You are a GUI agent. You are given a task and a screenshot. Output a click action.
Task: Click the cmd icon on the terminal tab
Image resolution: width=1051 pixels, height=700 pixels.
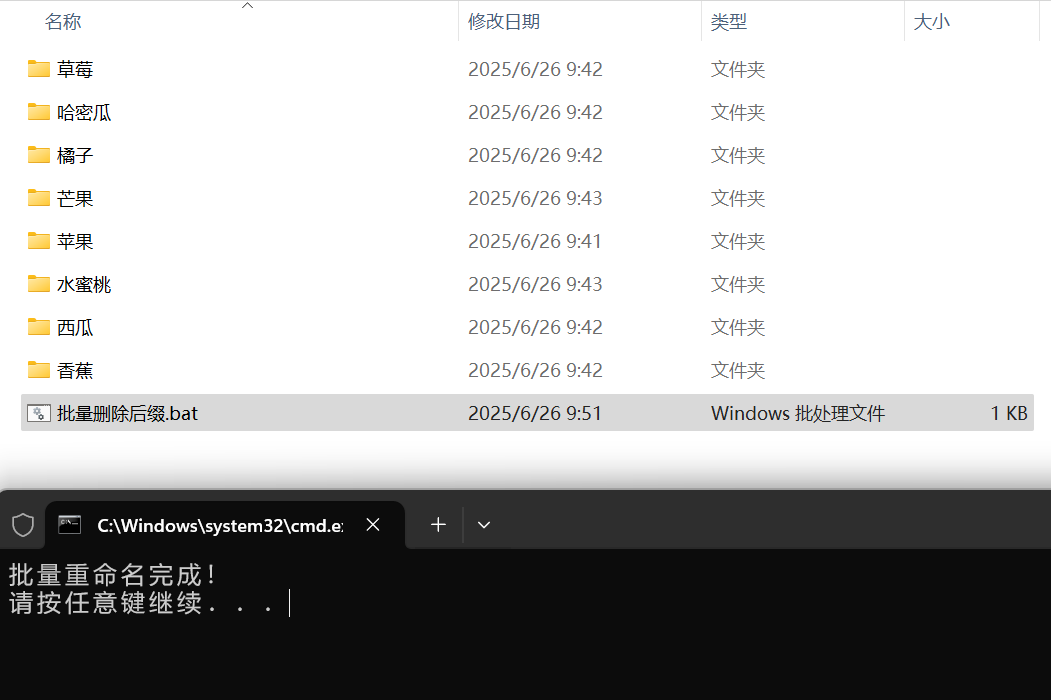(70, 525)
